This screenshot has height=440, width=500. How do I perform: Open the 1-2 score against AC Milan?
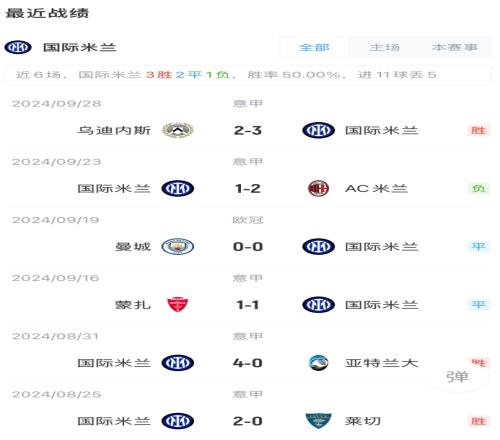pos(248,189)
